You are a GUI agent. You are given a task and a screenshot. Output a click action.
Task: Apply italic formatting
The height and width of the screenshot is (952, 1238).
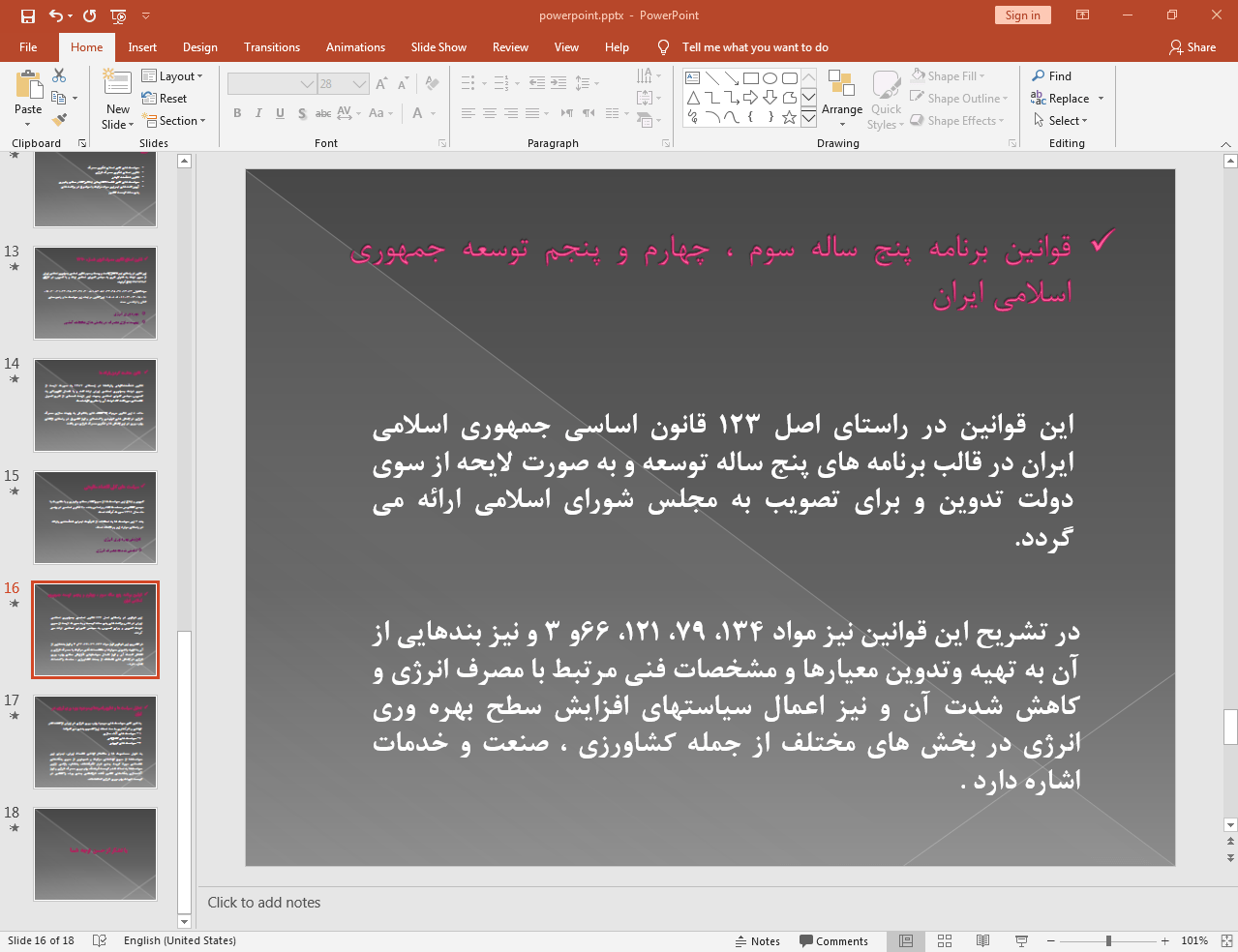(257, 113)
